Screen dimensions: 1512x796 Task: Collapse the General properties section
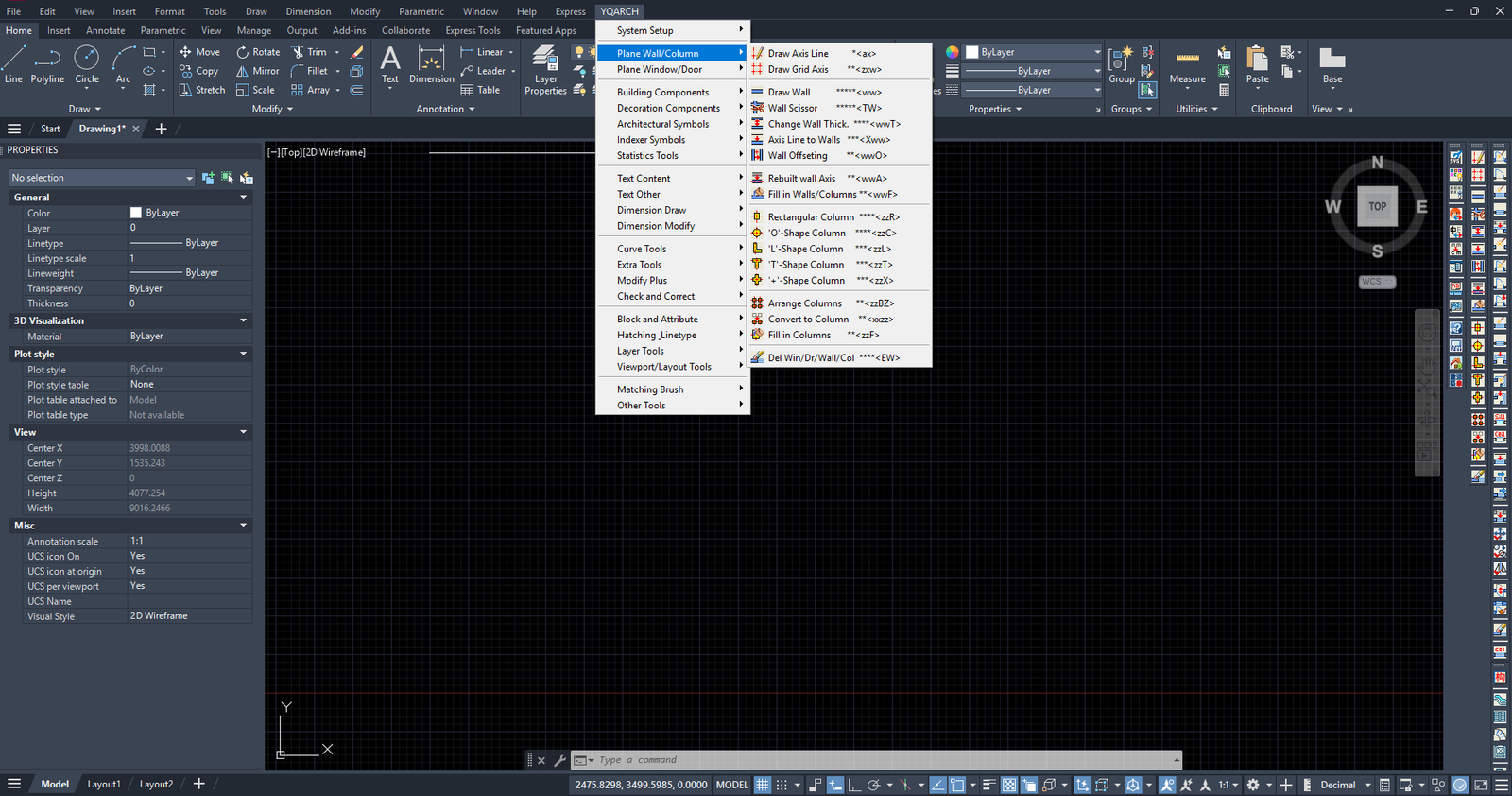[x=243, y=198]
